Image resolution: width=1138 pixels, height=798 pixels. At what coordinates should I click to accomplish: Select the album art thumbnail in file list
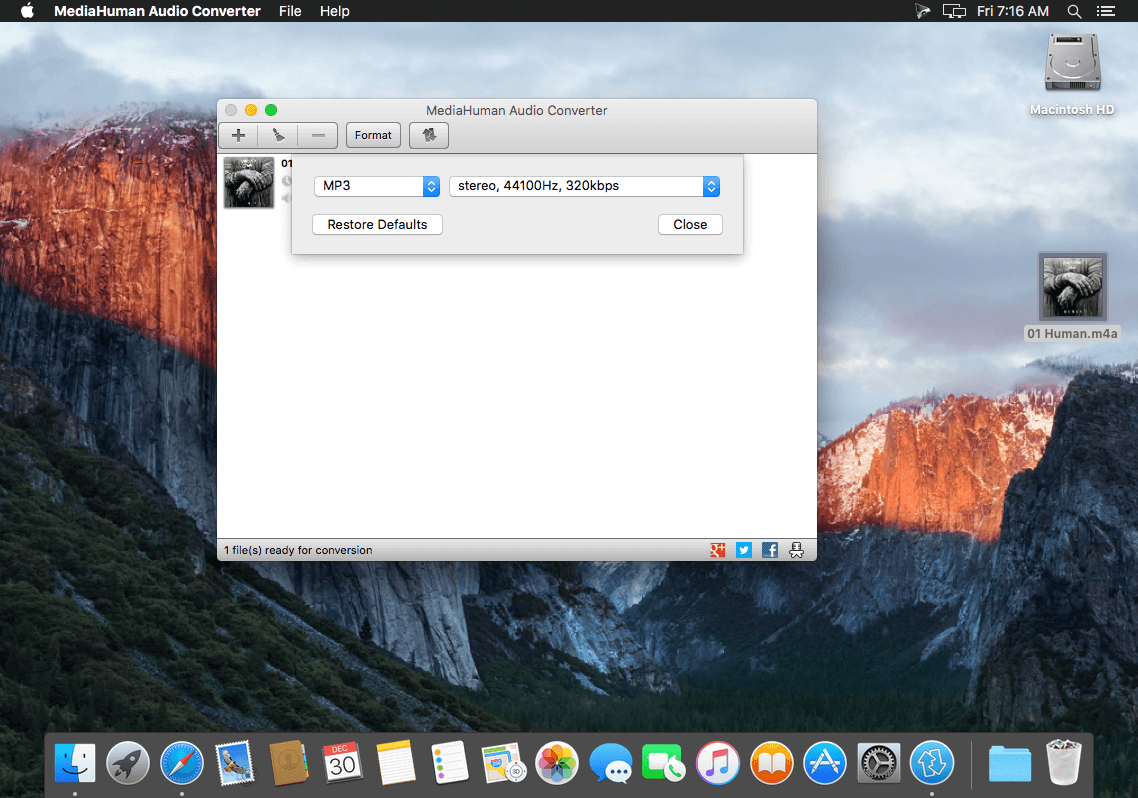tap(249, 183)
